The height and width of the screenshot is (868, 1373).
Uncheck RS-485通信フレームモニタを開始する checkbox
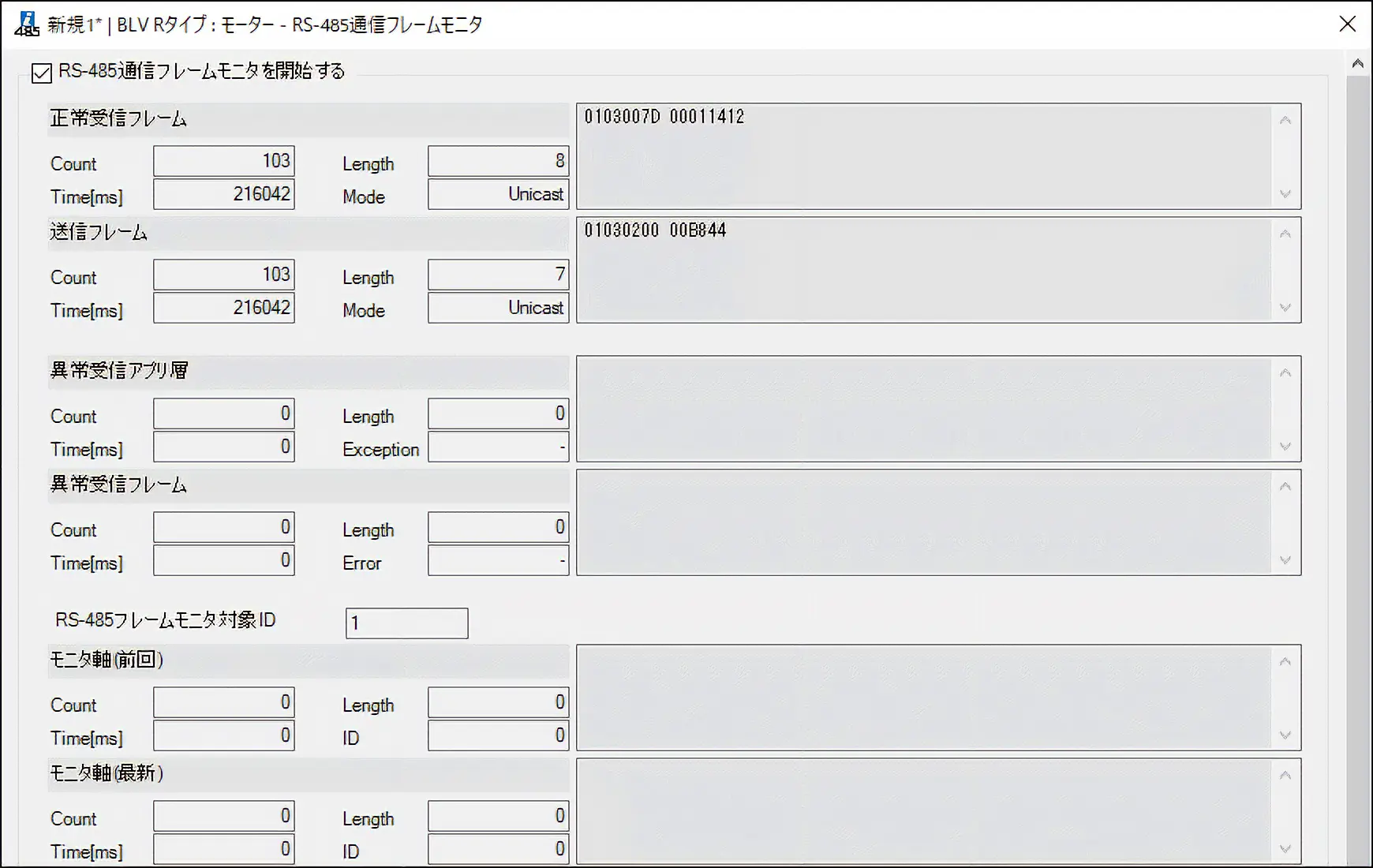click(x=42, y=73)
